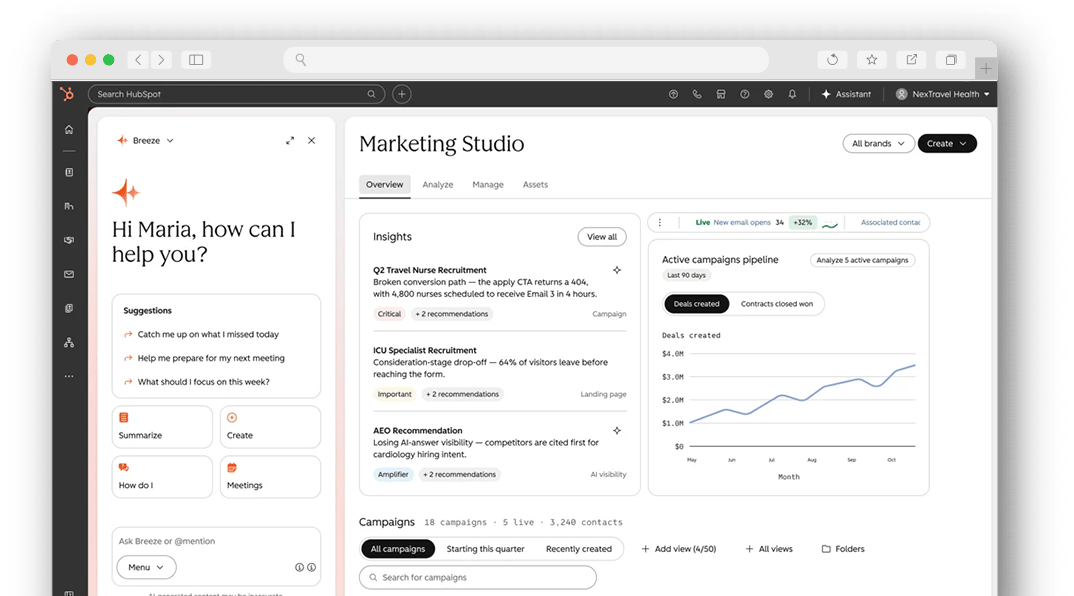The height and width of the screenshot is (596, 1074).
Task: Click View all insights button
Action: [x=602, y=237]
